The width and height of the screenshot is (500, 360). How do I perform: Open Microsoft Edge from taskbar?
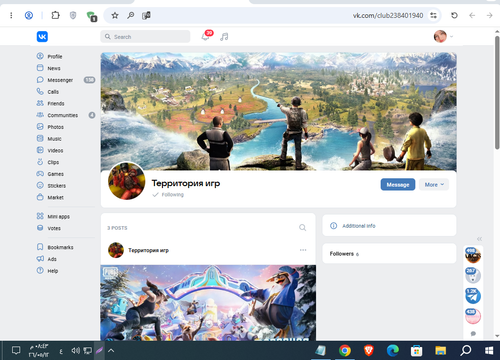click(x=393, y=350)
